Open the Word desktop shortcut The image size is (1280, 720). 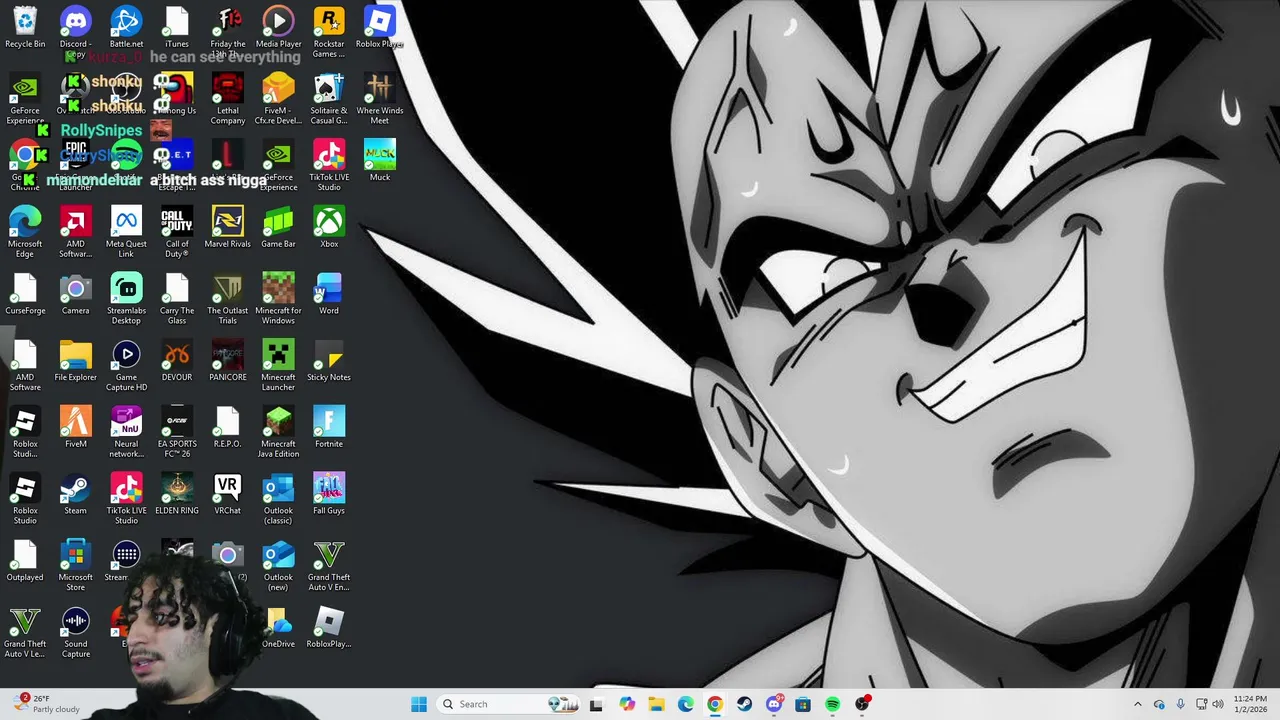click(x=329, y=294)
